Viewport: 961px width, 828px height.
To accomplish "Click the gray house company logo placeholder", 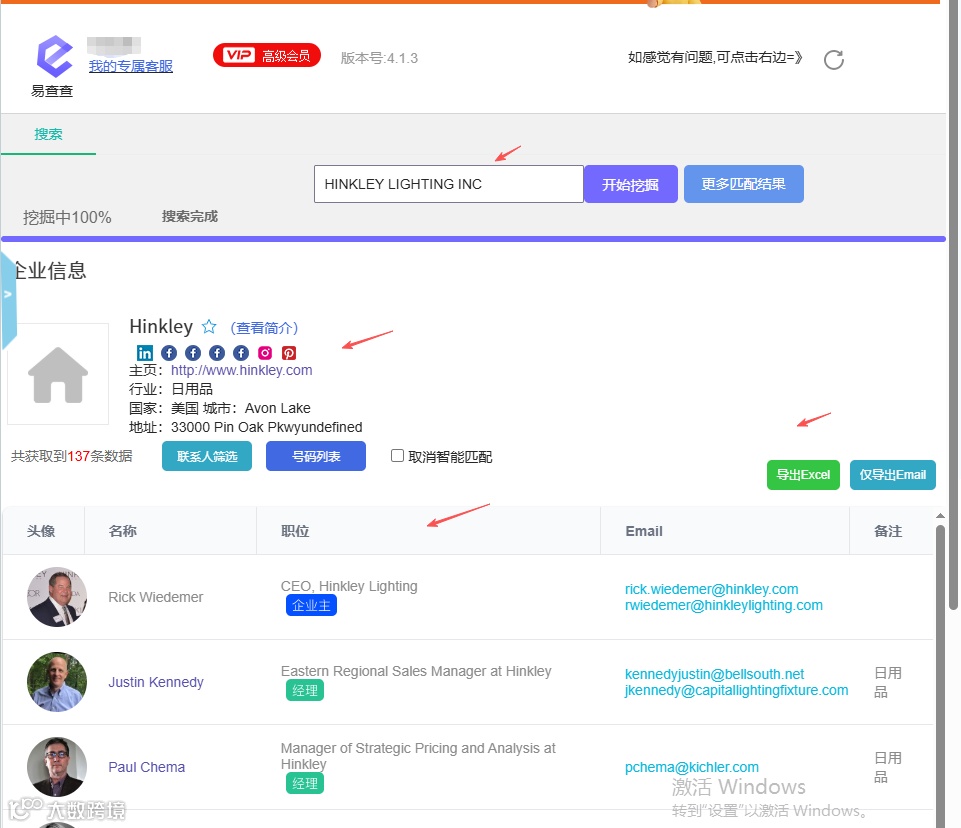I will [x=58, y=374].
